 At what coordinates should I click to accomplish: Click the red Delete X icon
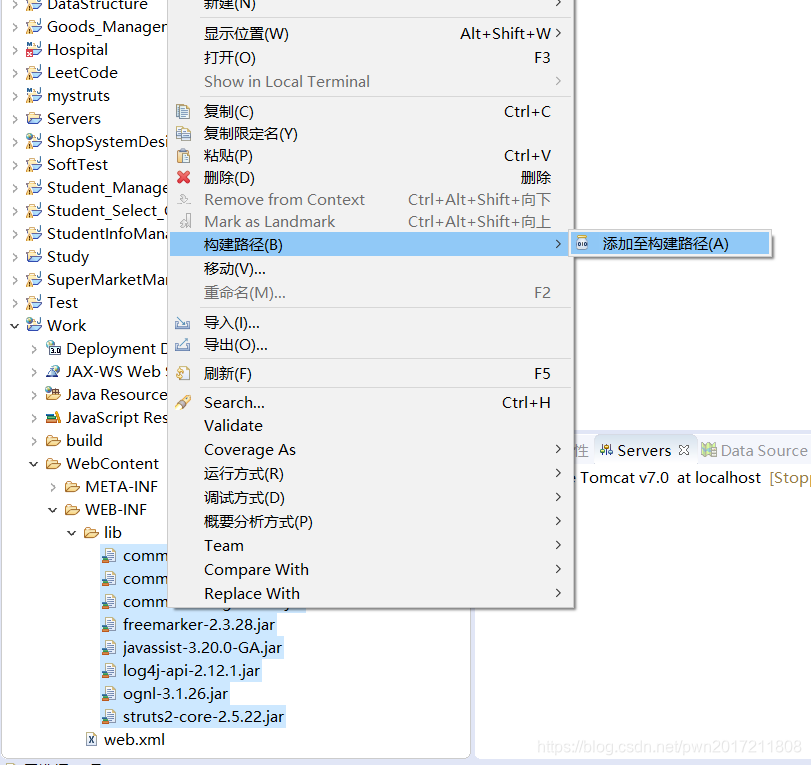[183, 177]
